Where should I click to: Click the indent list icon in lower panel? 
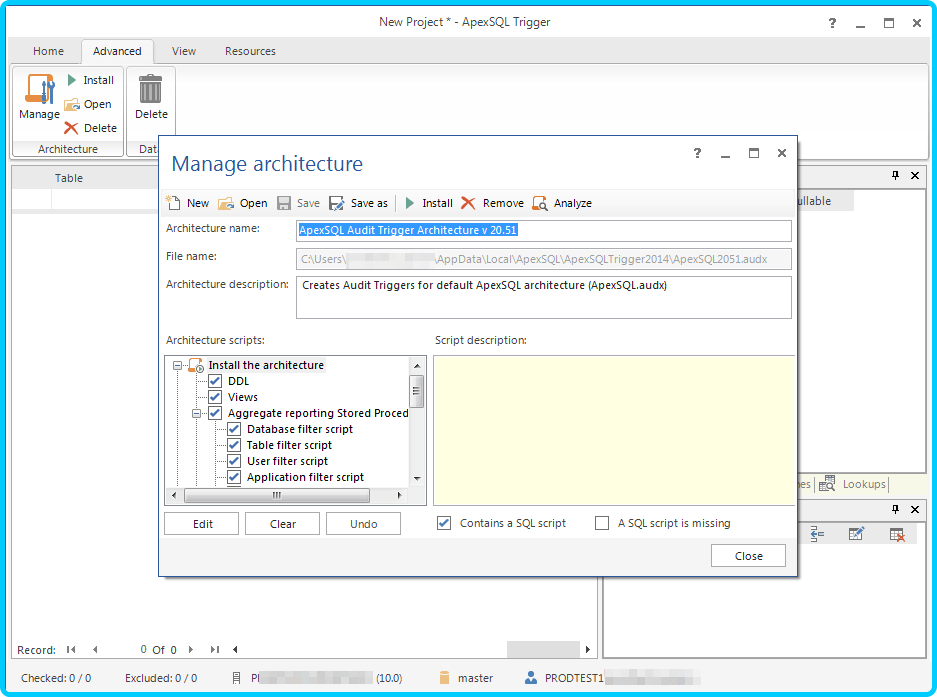[x=817, y=534]
